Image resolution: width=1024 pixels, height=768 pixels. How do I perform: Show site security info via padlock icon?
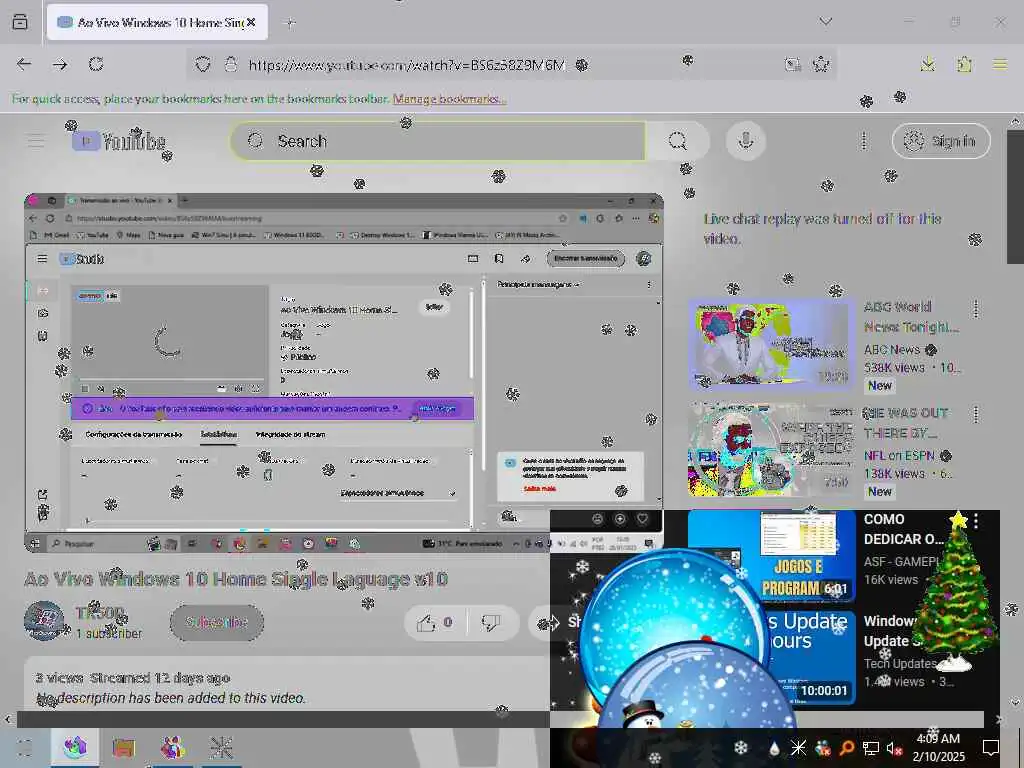231,65
